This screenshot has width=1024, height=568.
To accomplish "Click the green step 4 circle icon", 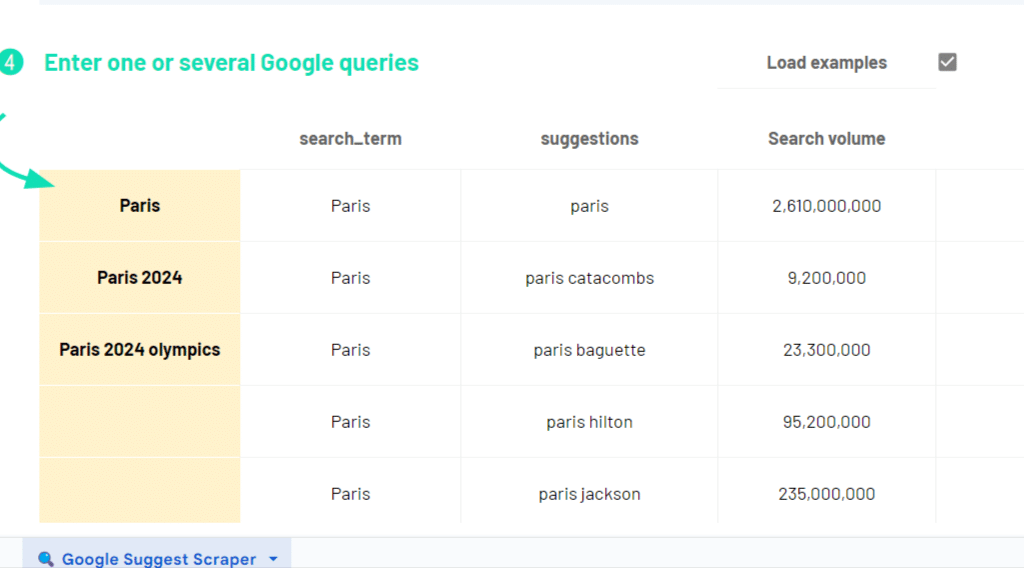I will 9,62.
